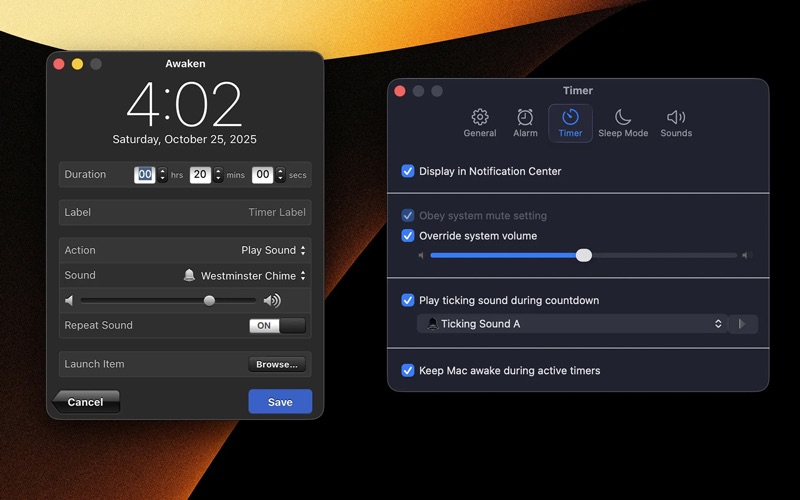800x500 pixels.
Task: Preview ticking sound with play button
Action: point(742,324)
